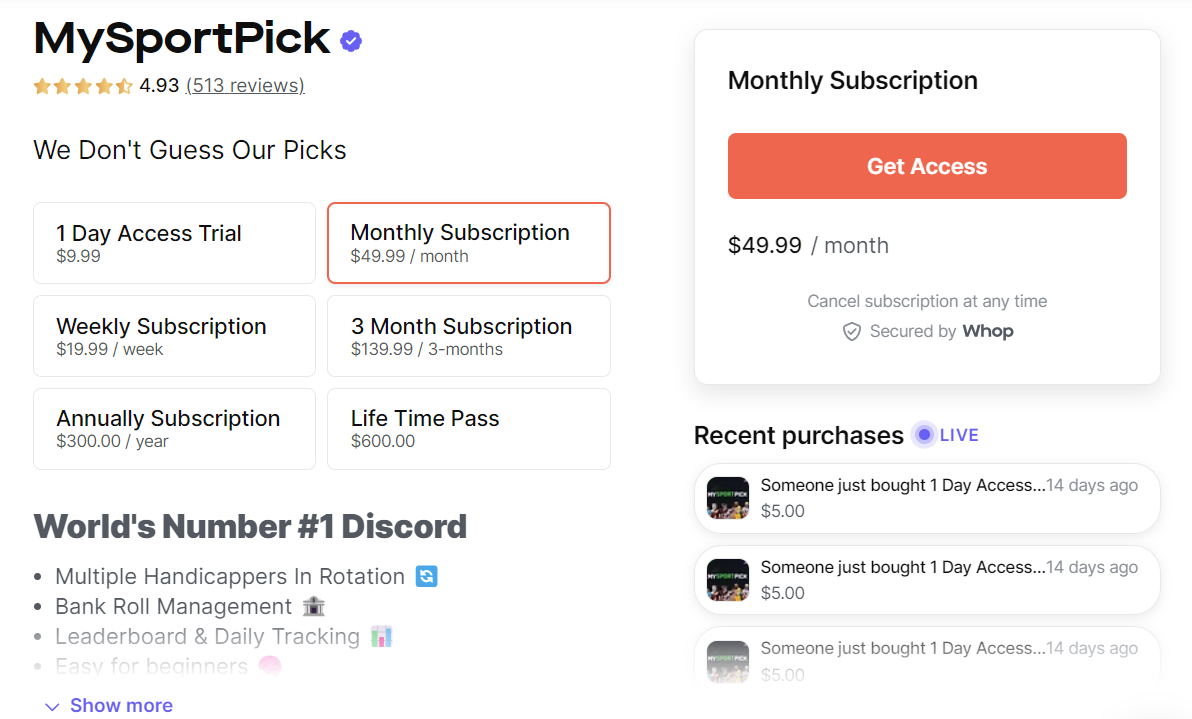Click the first star in the rating
The image size is (1192, 719).
pos(42,86)
